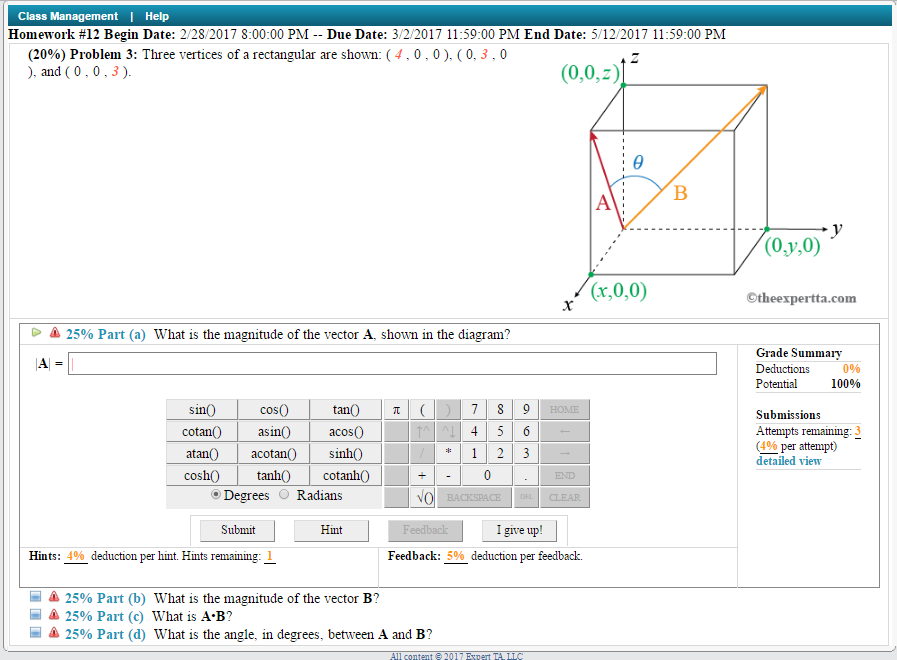Image resolution: width=897 pixels, height=660 pixels.
Task: Click the red alert triangle beside Part (d)
Action: [x=53, y=632]
